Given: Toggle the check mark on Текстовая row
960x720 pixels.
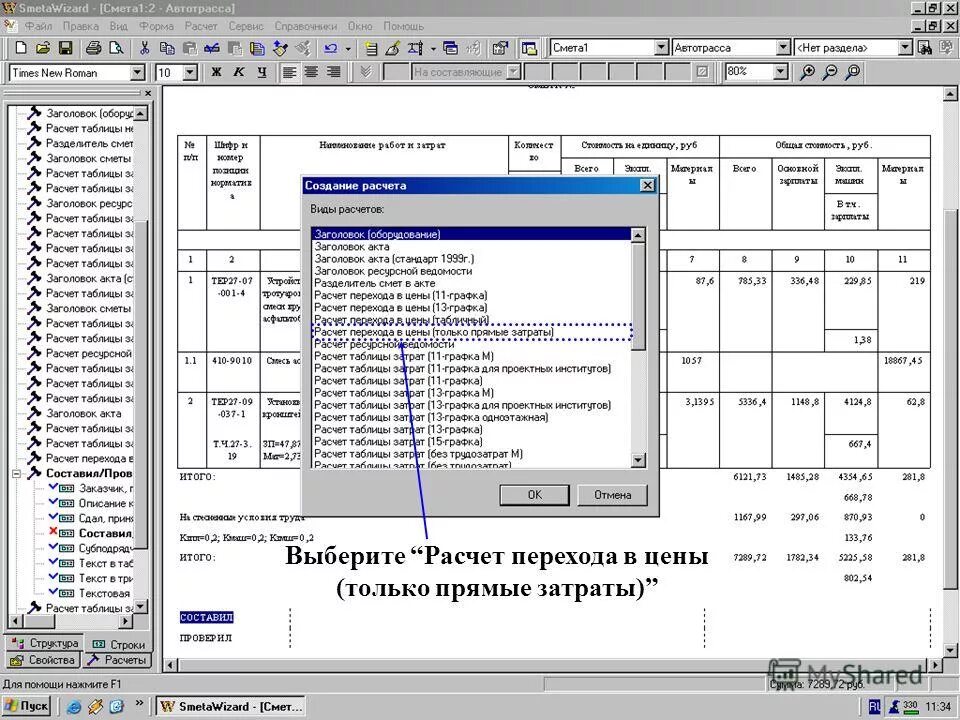Looking at the screenshot, I should click(53, 593).
